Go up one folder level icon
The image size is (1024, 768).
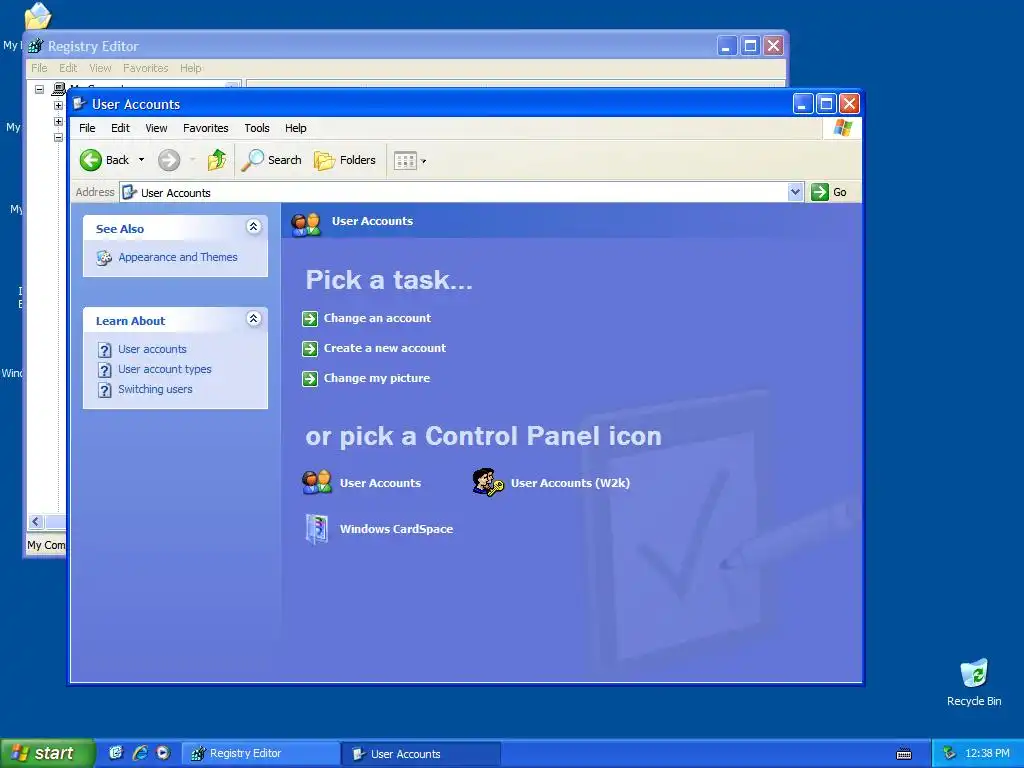pos(217,160)
